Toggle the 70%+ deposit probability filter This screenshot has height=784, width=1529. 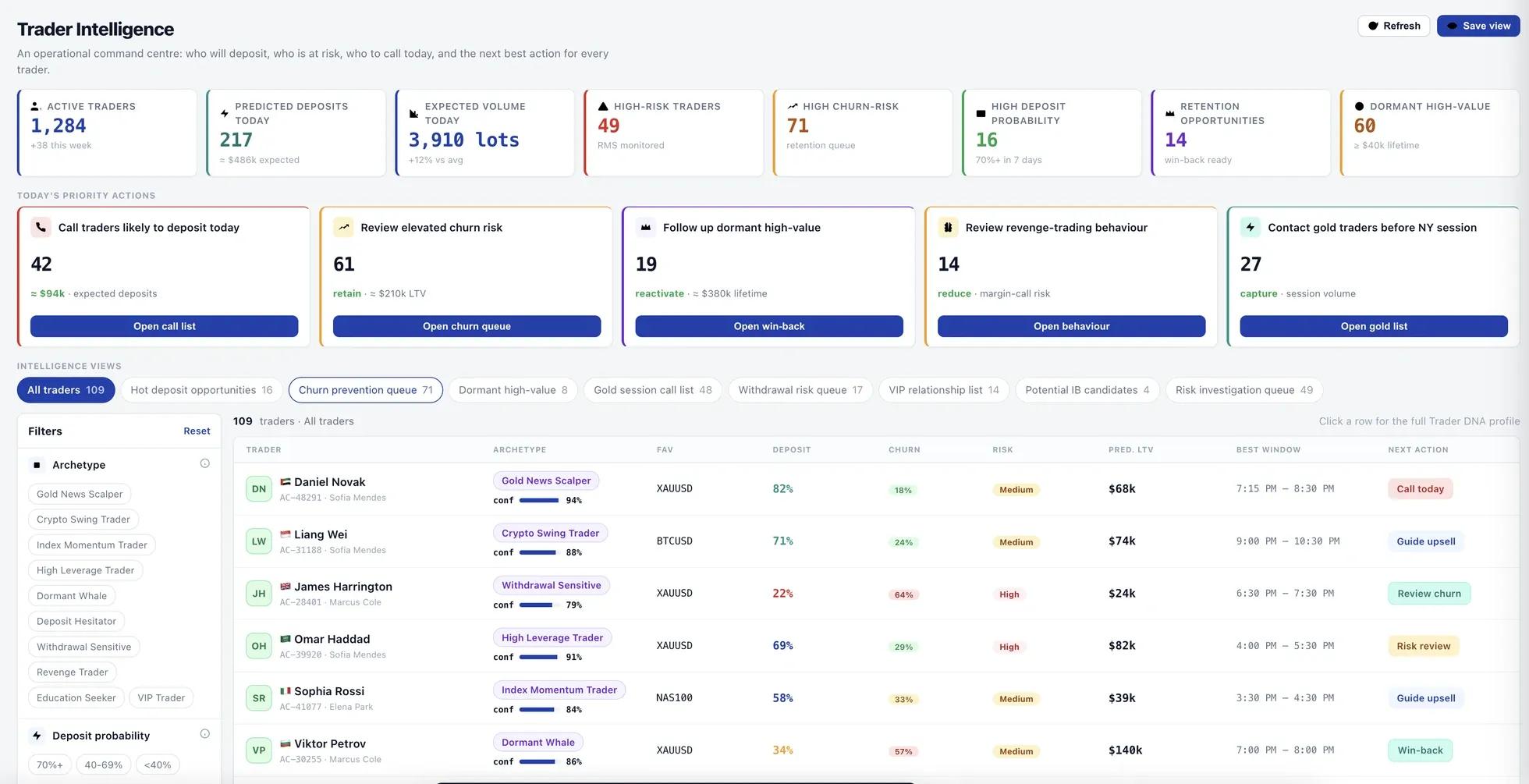pyautogui.click(x=50, y=765)
